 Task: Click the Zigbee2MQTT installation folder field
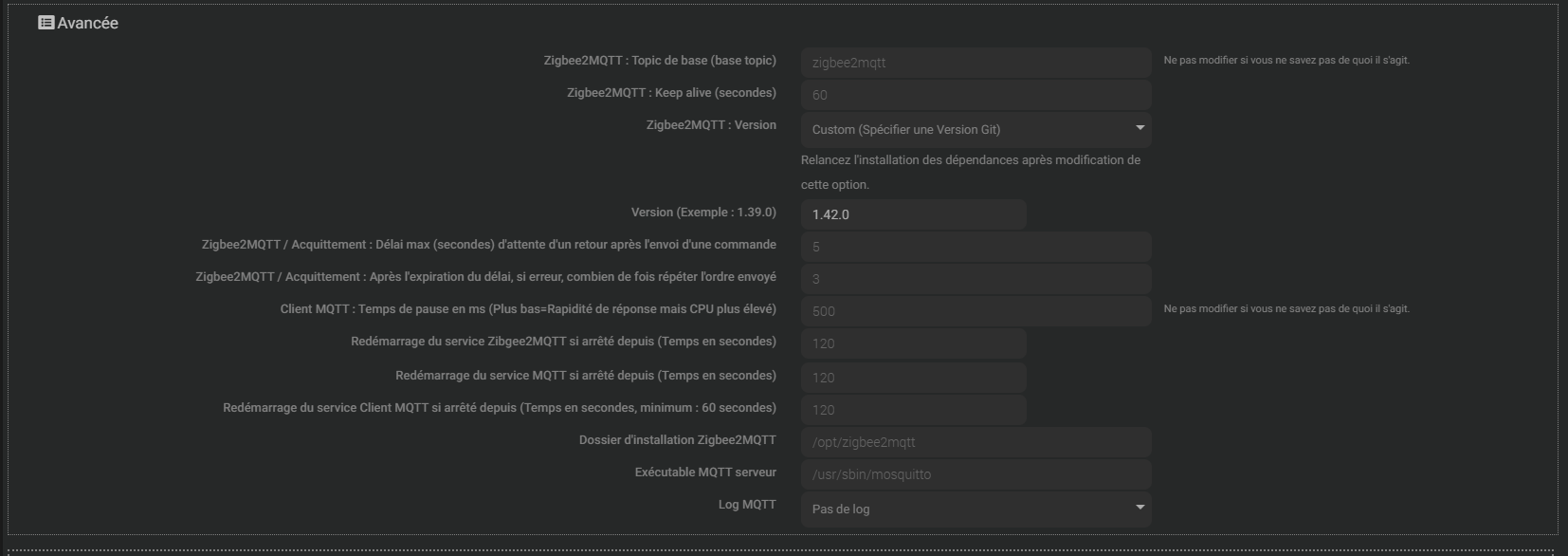point(975,442)
